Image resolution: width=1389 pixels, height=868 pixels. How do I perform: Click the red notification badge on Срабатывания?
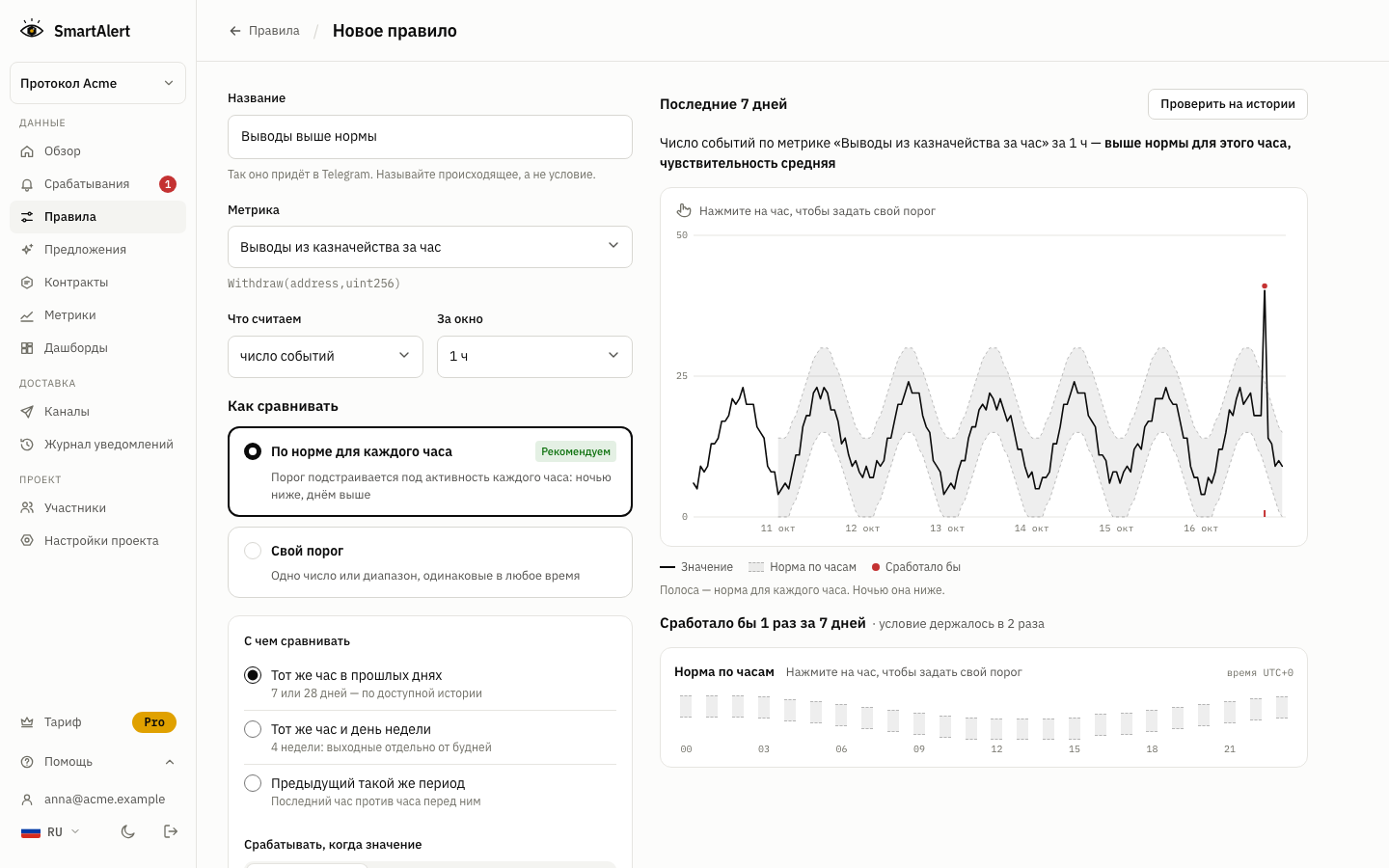click(x=168, y=184)
